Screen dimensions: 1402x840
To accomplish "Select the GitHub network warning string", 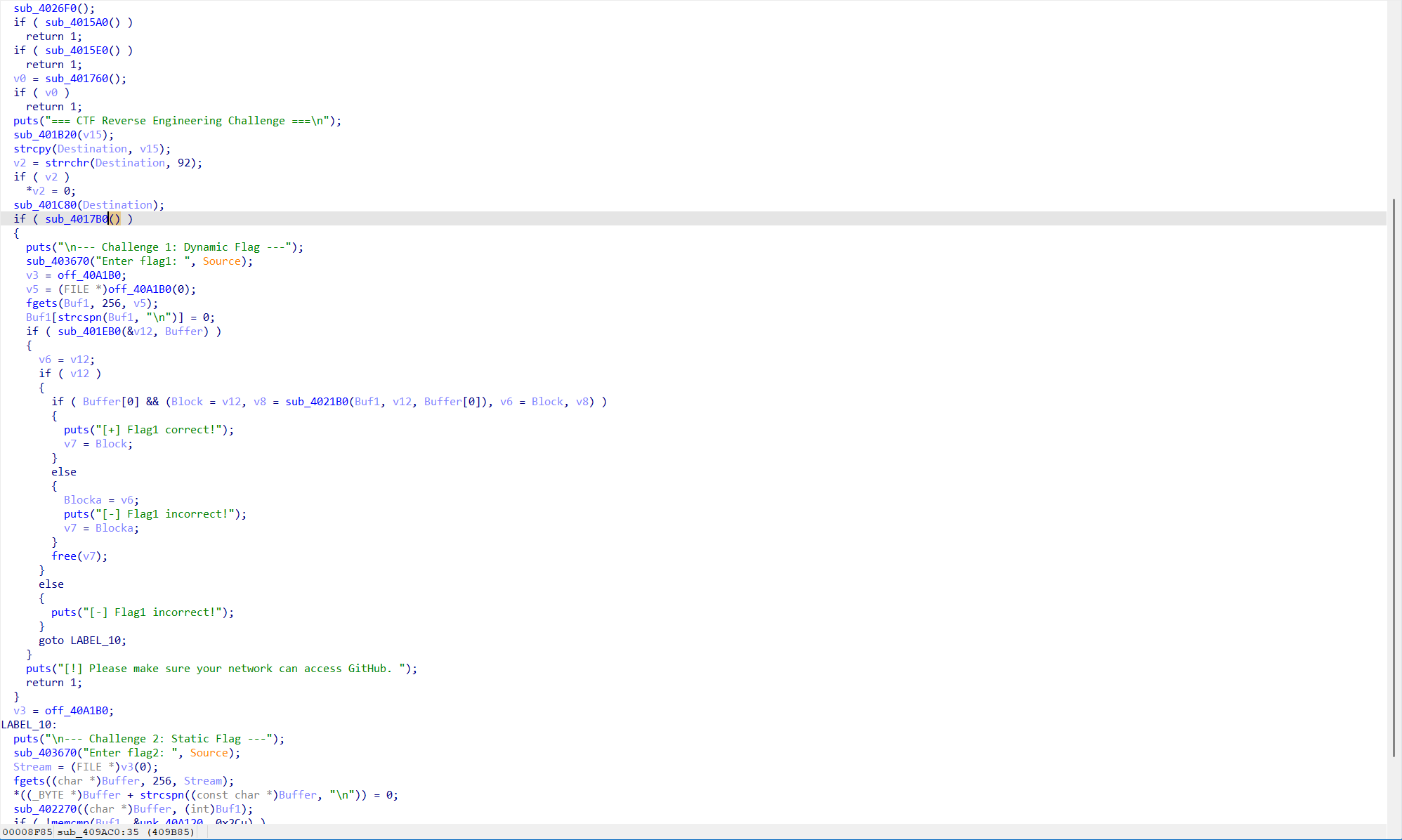I will pos(234,669).
